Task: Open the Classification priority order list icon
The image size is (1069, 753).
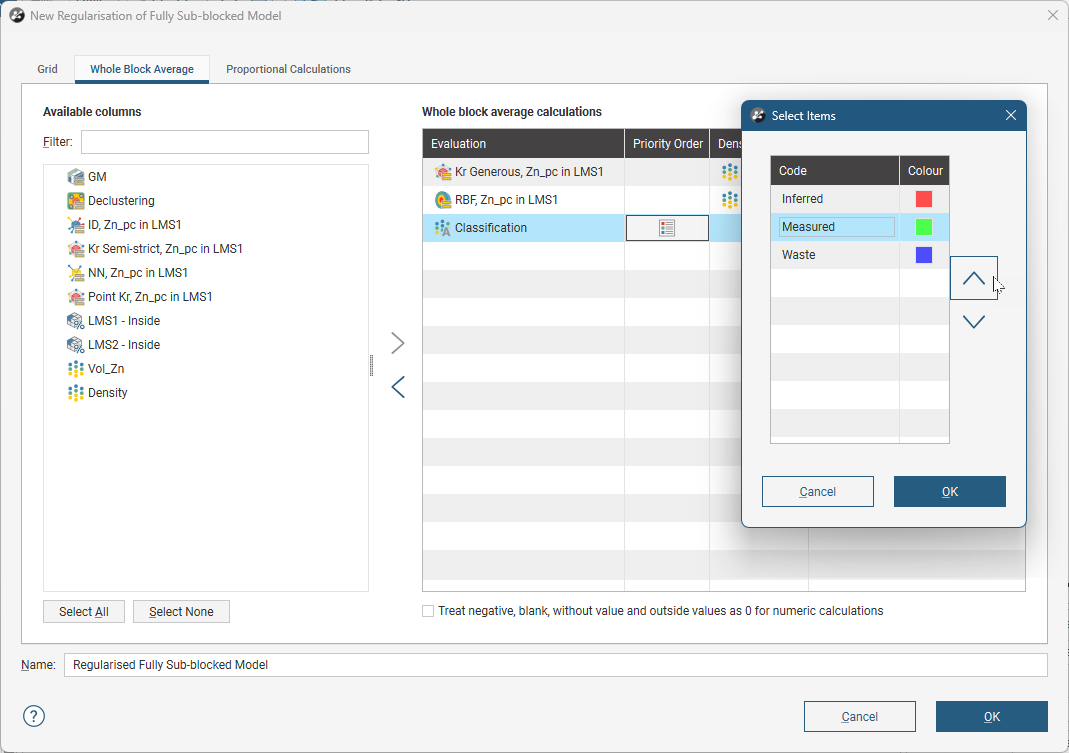Action: click(x=667, y=228)
